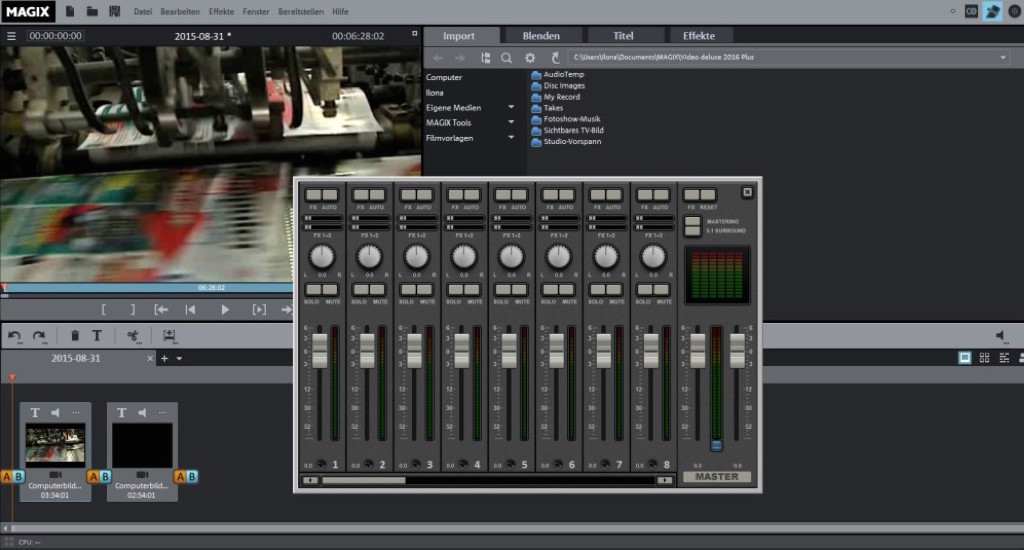Open a project via the folder icon
1024x550 pixels.
(92, 11)
